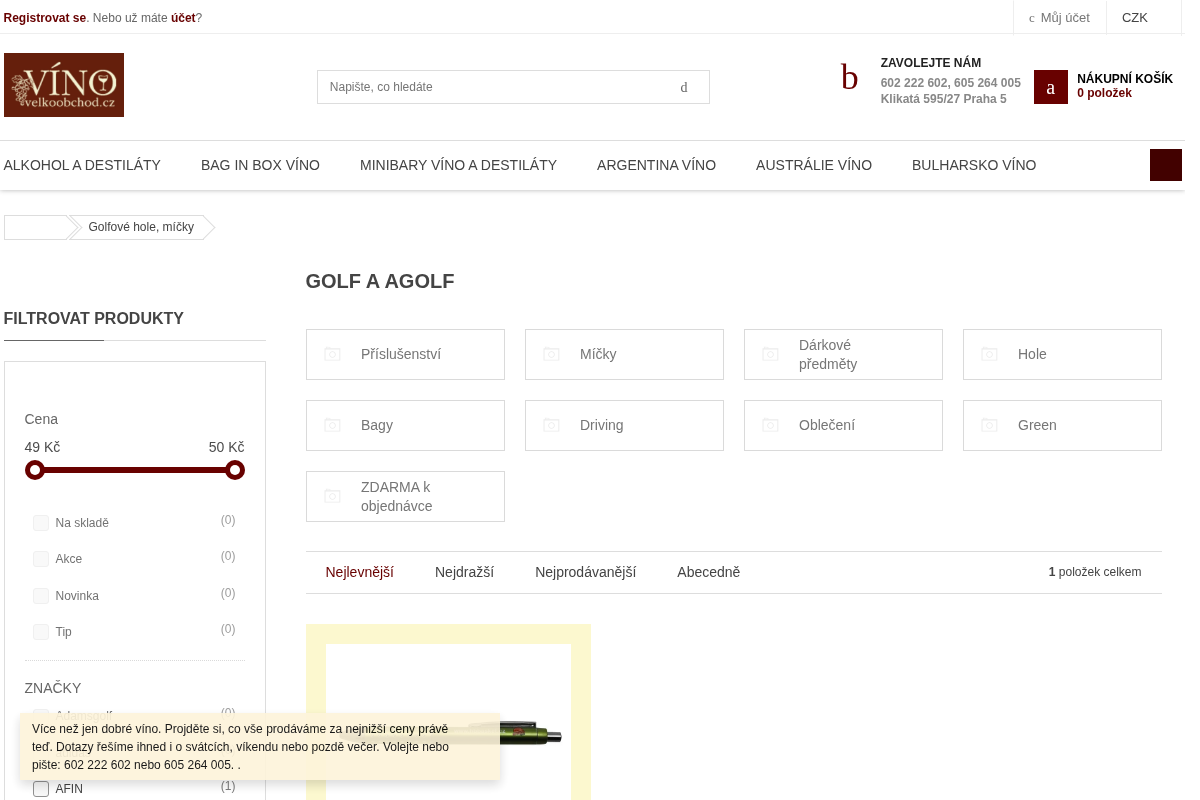Toggle the Akce filter checkbox
The height and width of the screenshot is (800, 1200).
click(41, 559)
